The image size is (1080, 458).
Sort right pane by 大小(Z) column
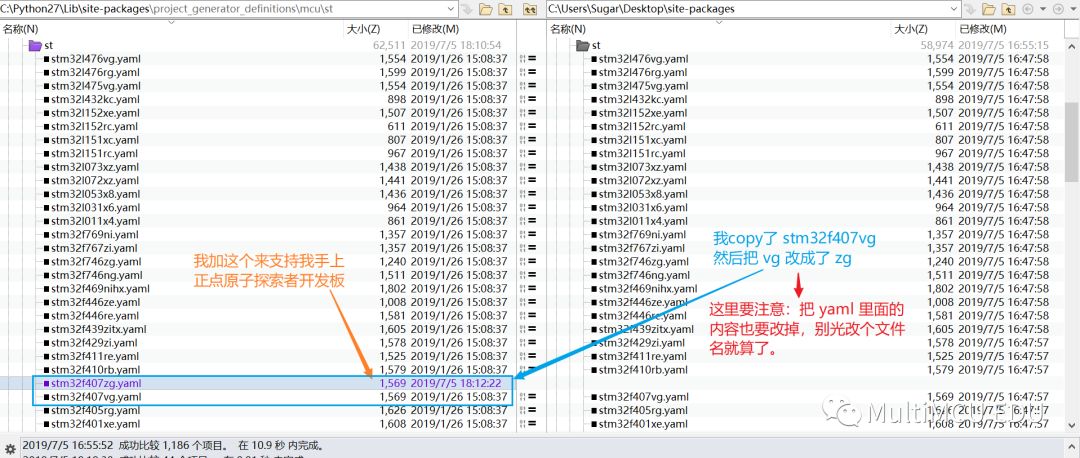tap(910, 29)
